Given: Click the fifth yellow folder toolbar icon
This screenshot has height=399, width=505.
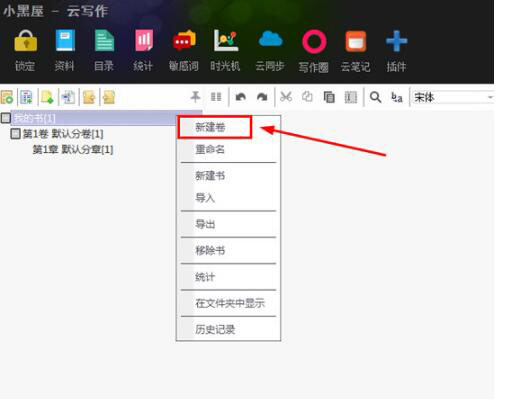Looking at the screenshot, I should pos(89,97).
